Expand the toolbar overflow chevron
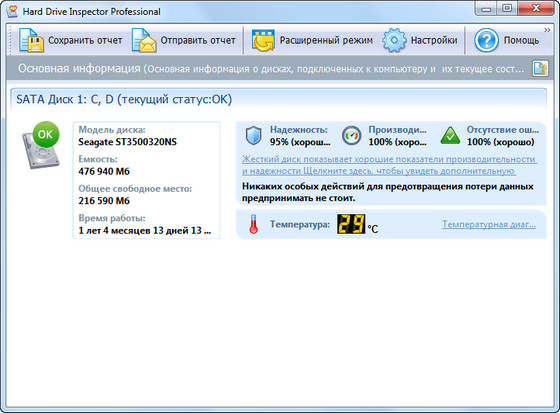This screenshot has height=413, width=560. pos(547,30)
